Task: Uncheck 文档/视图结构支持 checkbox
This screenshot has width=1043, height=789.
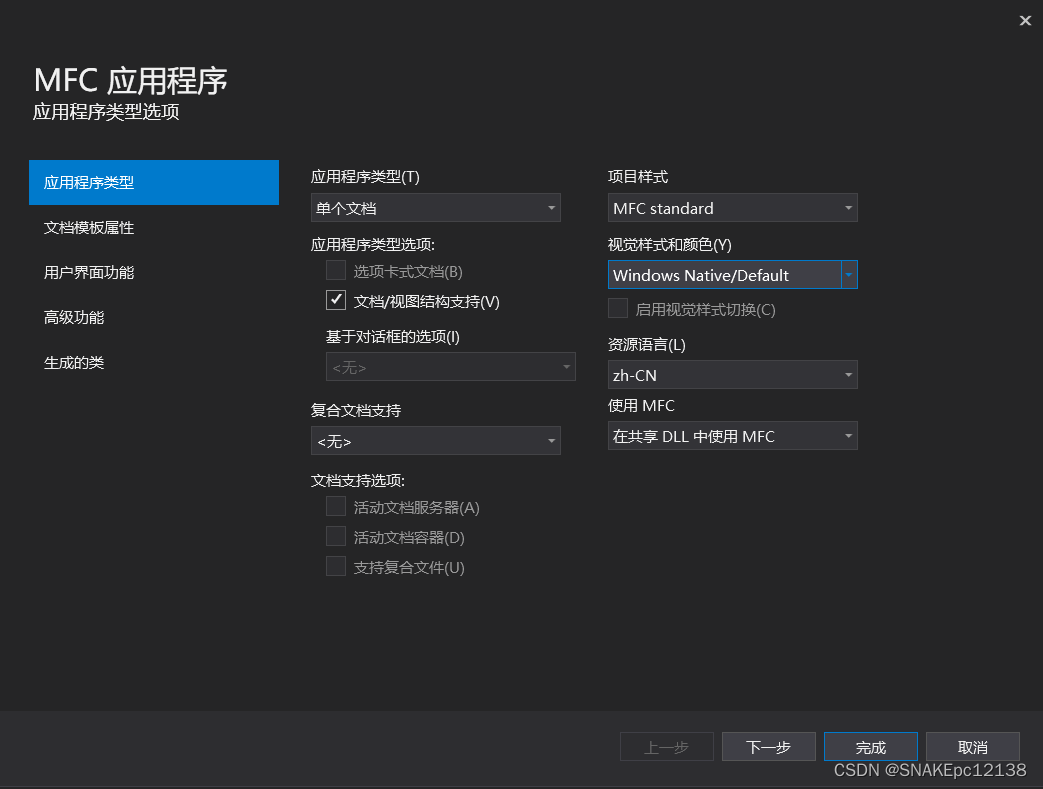Action: (336, 299)
